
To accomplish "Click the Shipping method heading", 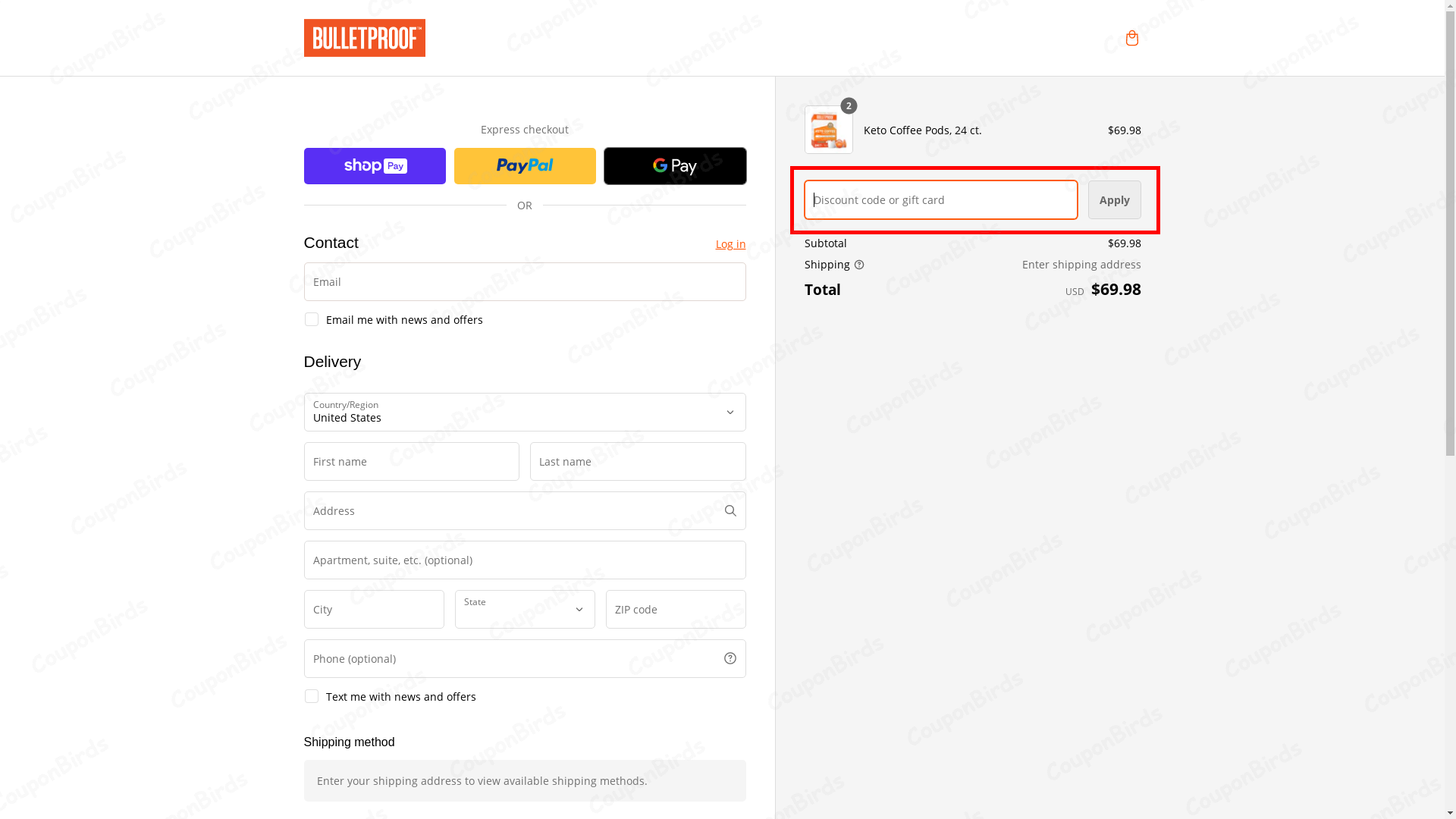I will click(349, 742).
